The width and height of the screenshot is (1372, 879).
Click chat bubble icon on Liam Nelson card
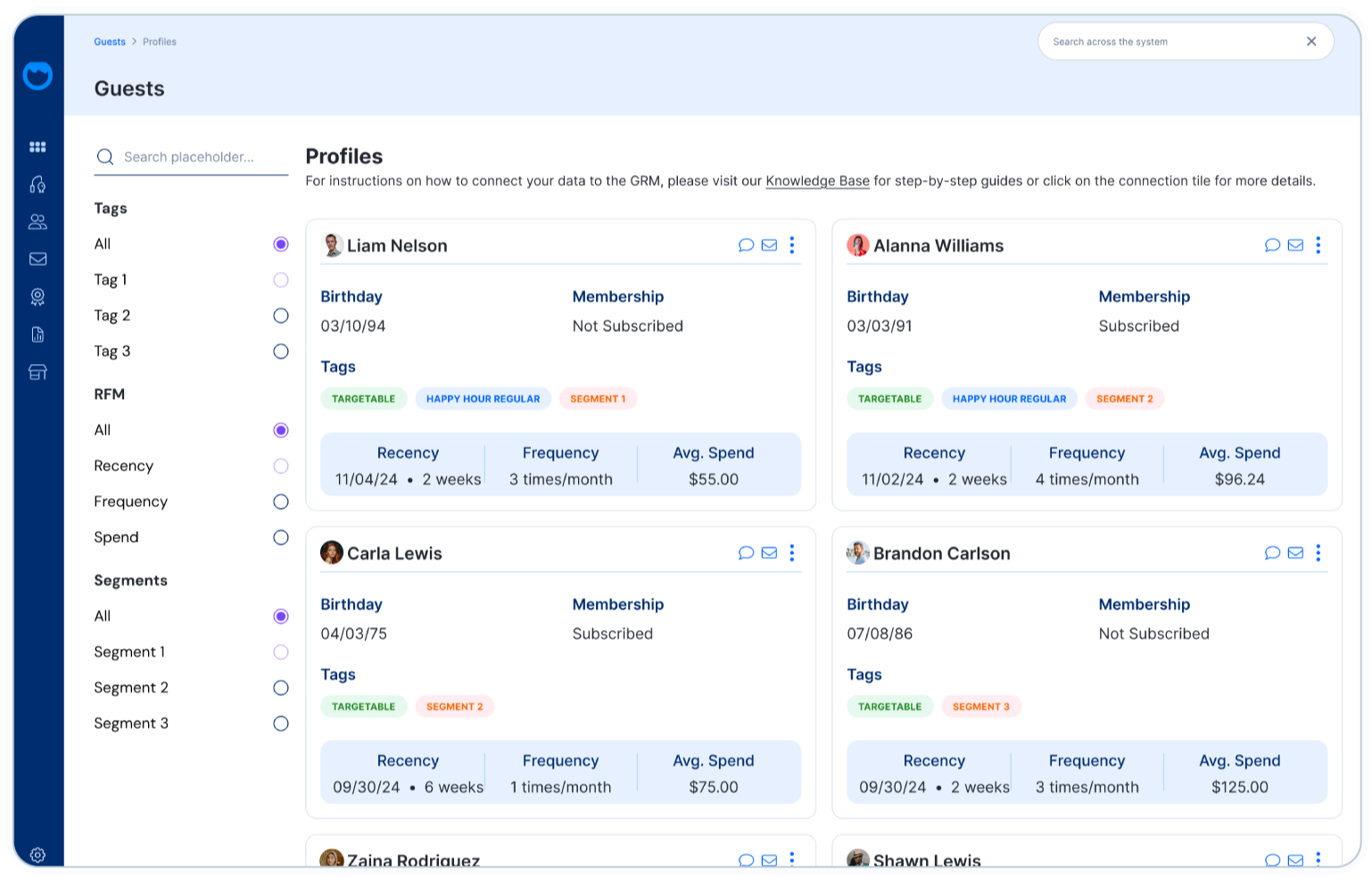click(746, 245)
